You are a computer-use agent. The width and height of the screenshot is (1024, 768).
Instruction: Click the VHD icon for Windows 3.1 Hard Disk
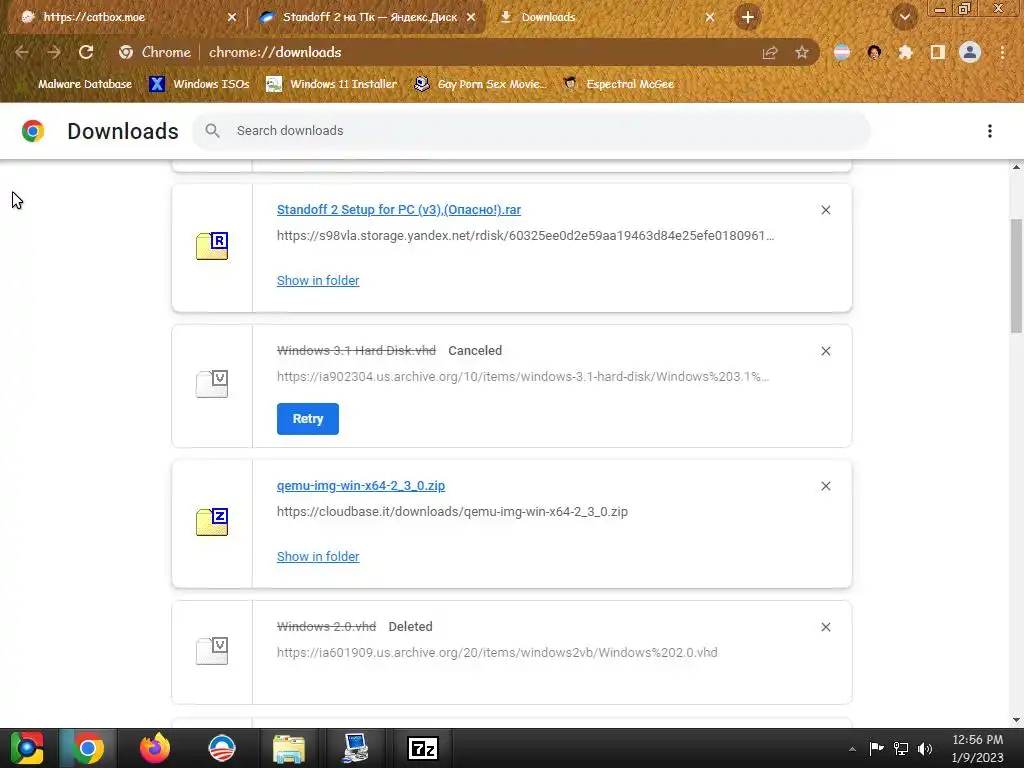click(212, 384)
